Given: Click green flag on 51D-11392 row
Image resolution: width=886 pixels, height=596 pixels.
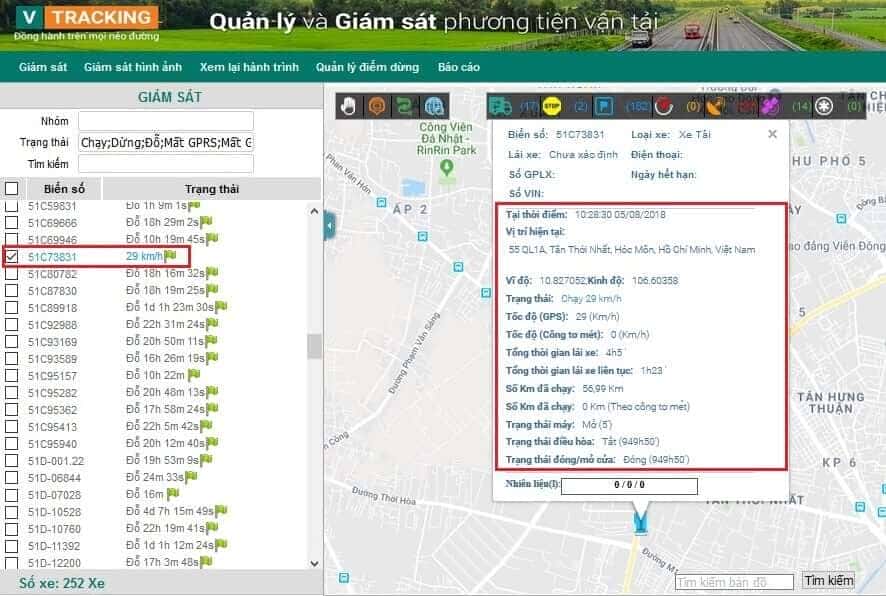Looking at the screenshot, I should coord(221,545).
